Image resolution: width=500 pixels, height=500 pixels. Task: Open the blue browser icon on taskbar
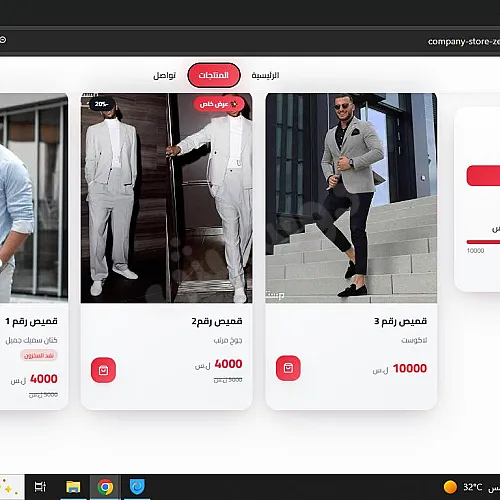click(x=137, y=487)
